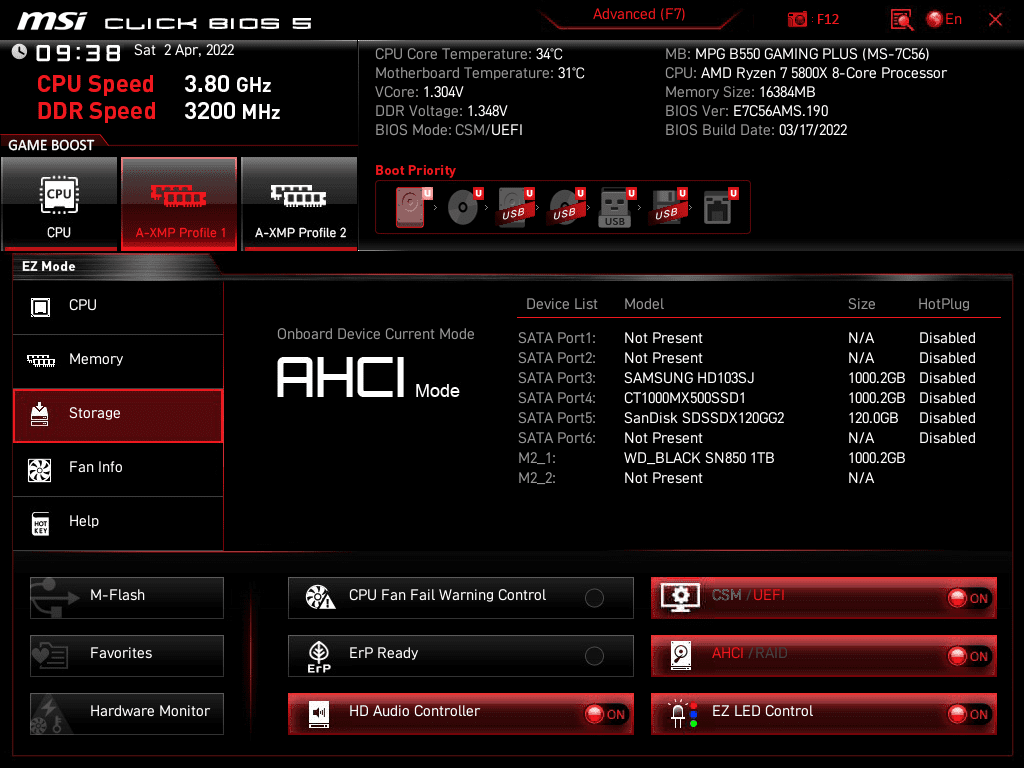Select the USB key boot device icon
Viewport: 1024px width, 768px height.
(x=617, y=208)
